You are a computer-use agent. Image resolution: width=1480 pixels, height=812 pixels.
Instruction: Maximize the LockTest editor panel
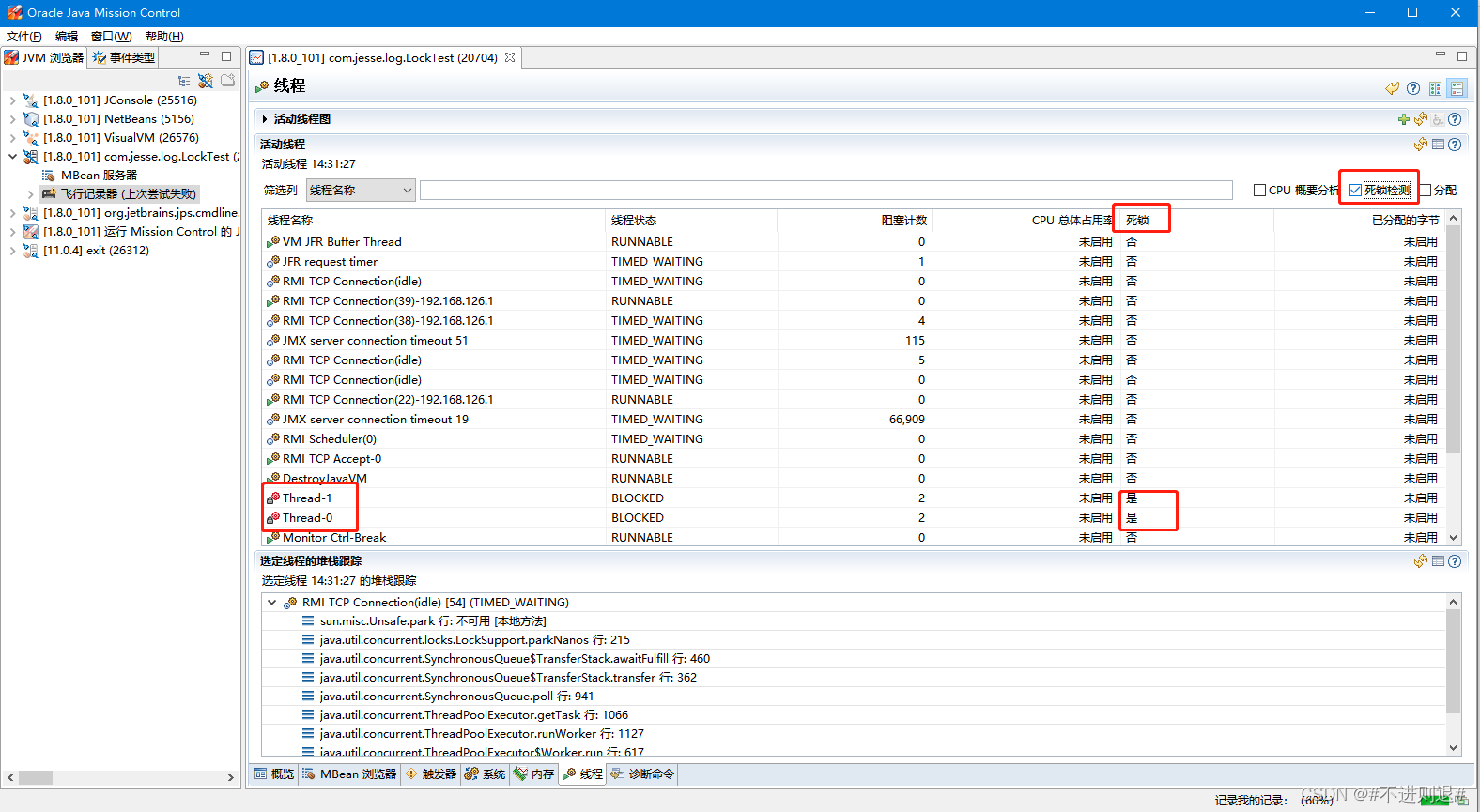coord(1462,56)
